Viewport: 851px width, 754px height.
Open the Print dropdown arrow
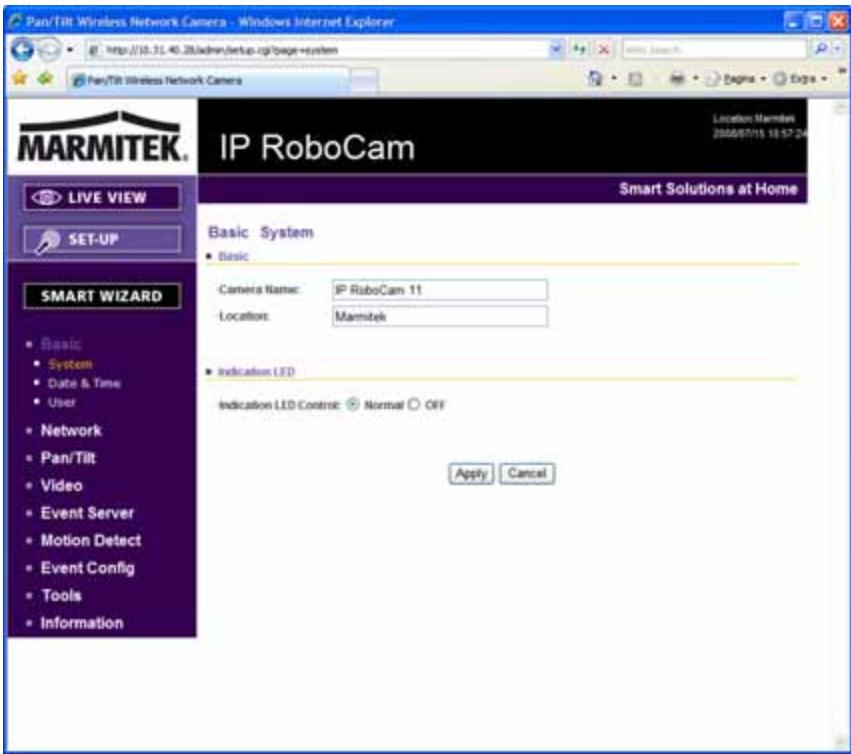coord(695,79)
